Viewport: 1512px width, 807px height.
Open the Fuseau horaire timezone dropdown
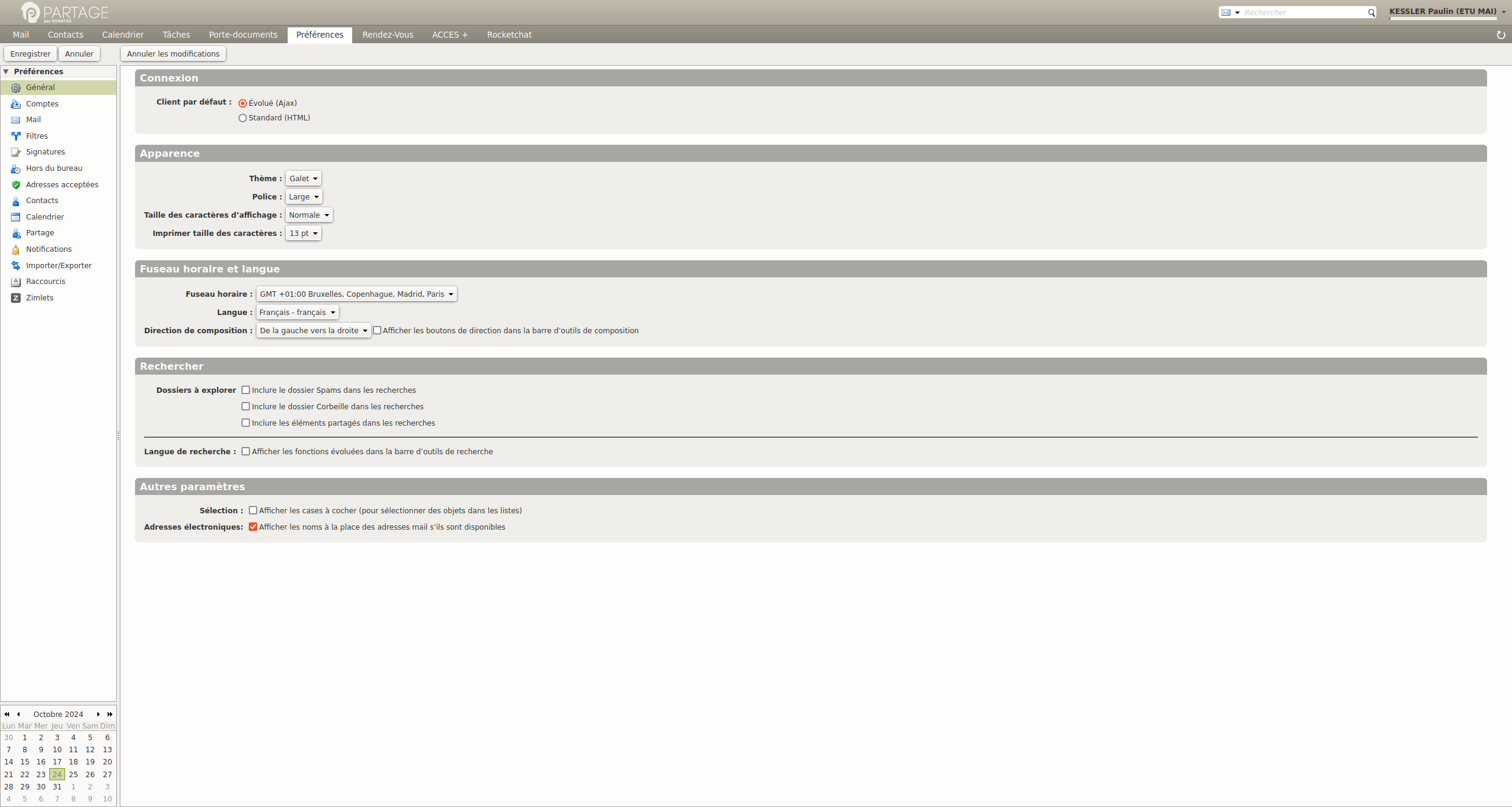click(356, 294)
